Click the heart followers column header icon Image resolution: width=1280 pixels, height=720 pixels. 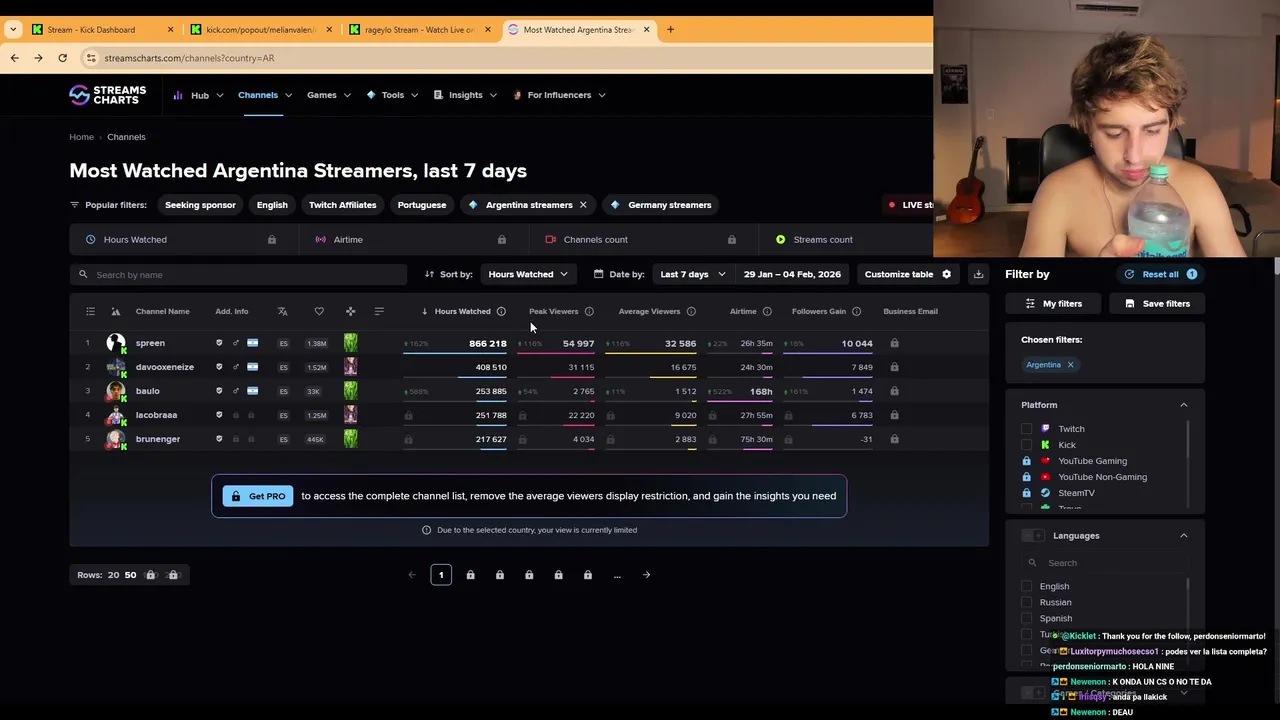[x=319, y=311]
